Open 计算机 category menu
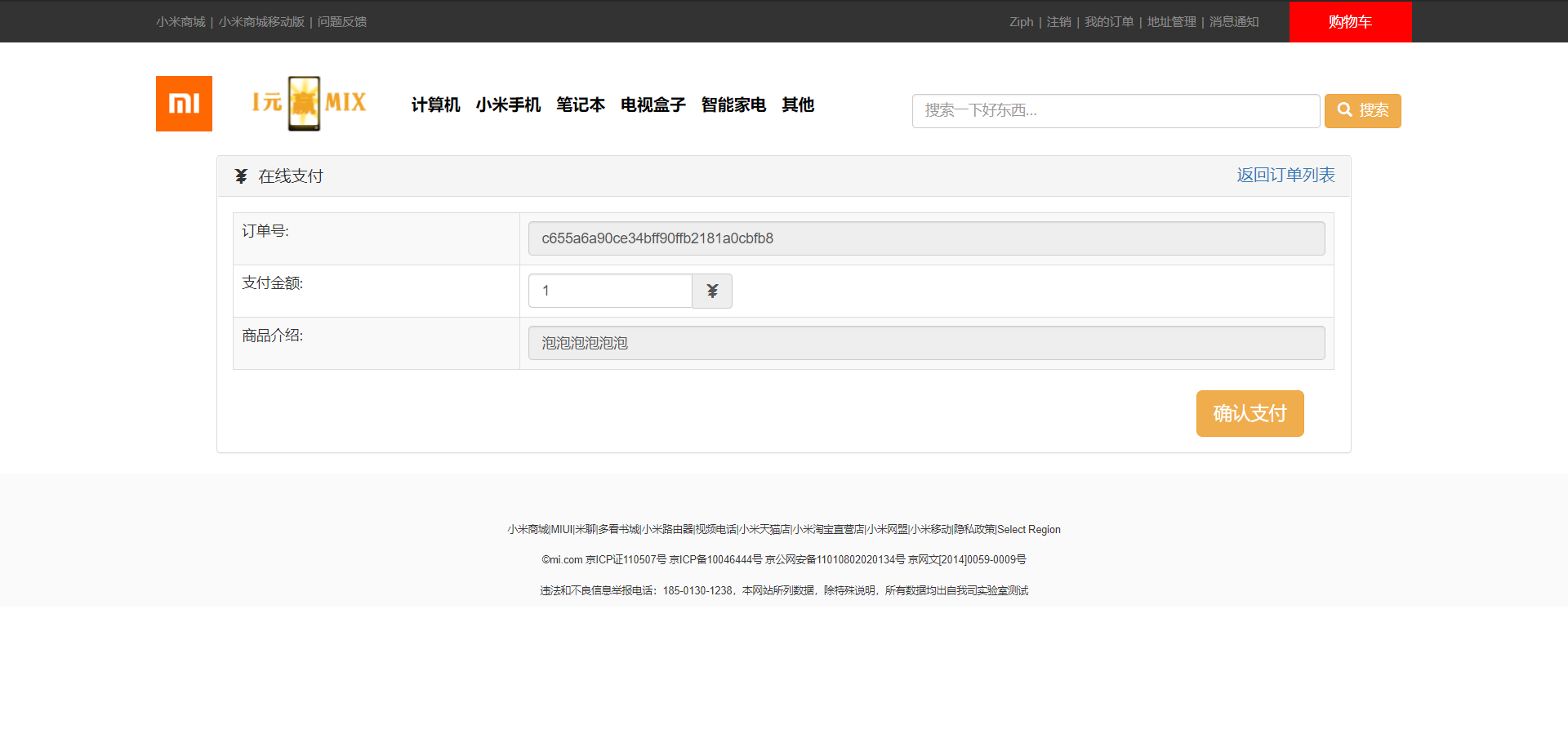Viewport: 1568px width, 734px height. pyautogui.click(x=435, y=105)
